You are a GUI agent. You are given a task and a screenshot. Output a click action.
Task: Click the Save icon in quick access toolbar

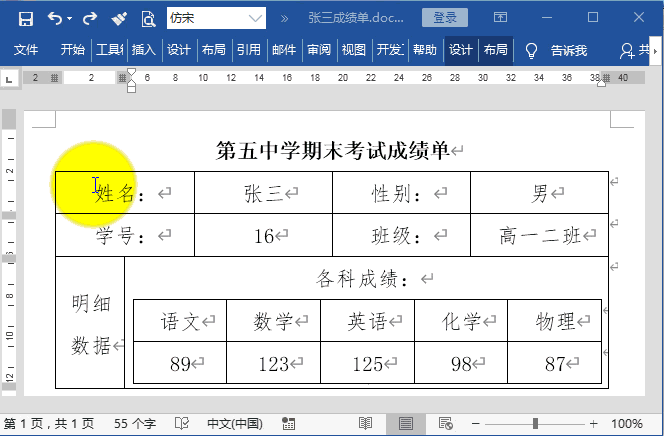[x=26, y=18]
